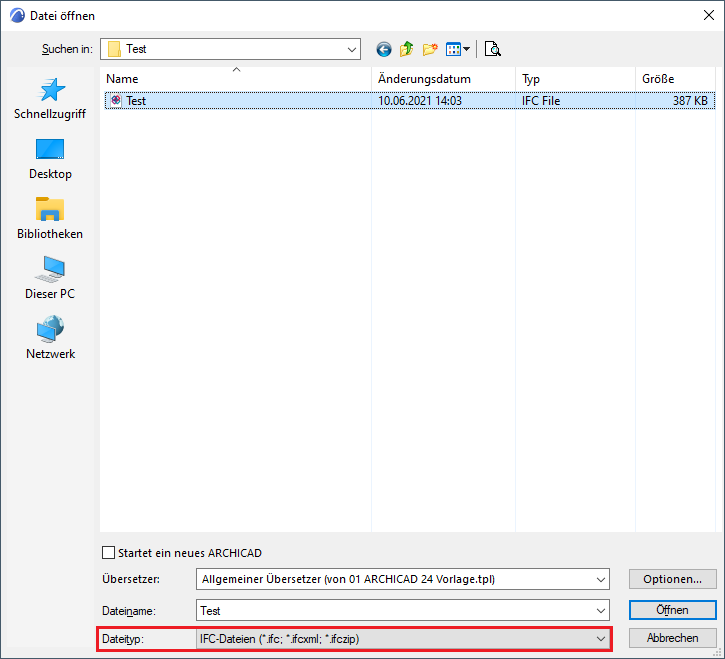Sort files by Größe column
The image size is (725, 659).
tap(675, 79)
